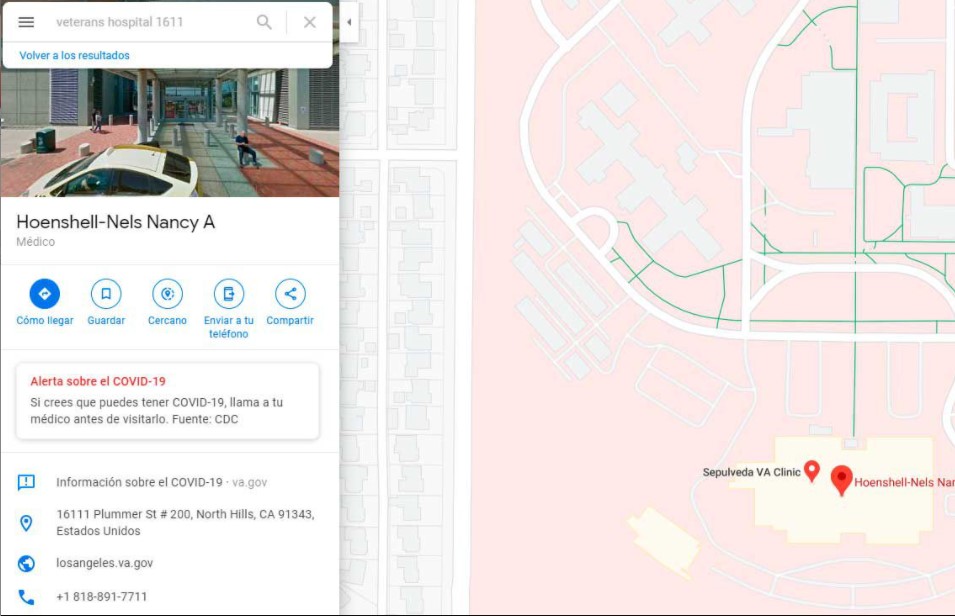Viewport: 955px width, 616px height.
Task: Click the 'Cómo llegar' directions icon
Action: 45,294
